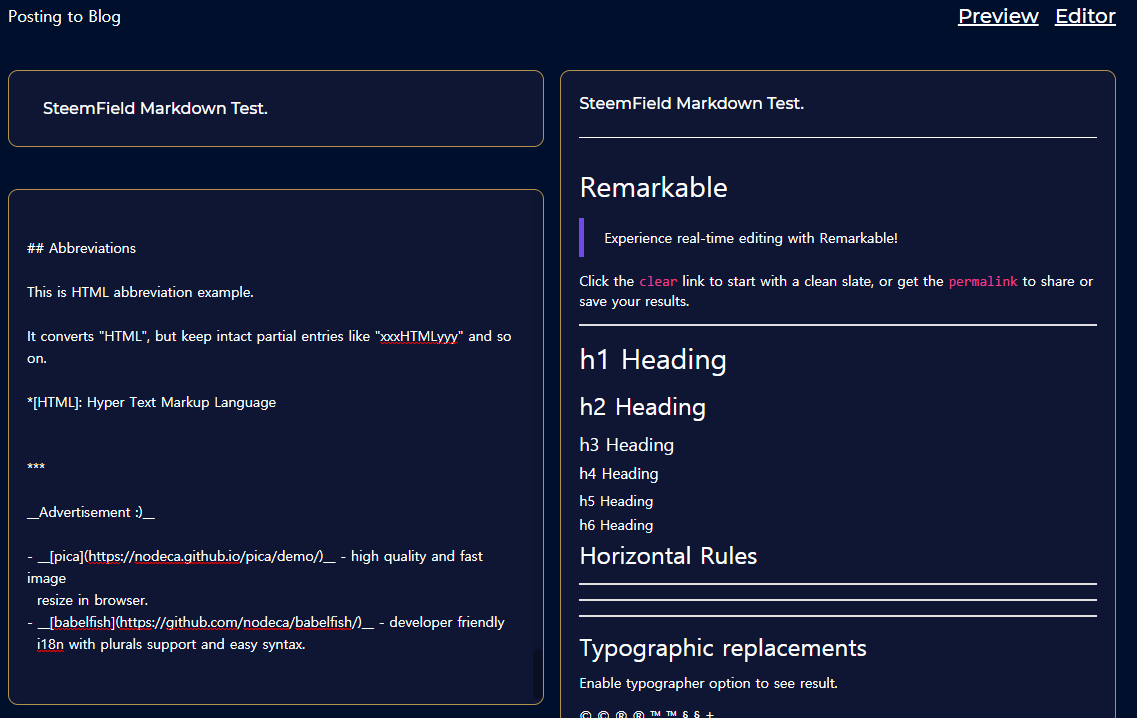Click the editor's vertical scrollbar thumb
Image resolution: width=1137 pixels, height=718 pixels.
537,673
